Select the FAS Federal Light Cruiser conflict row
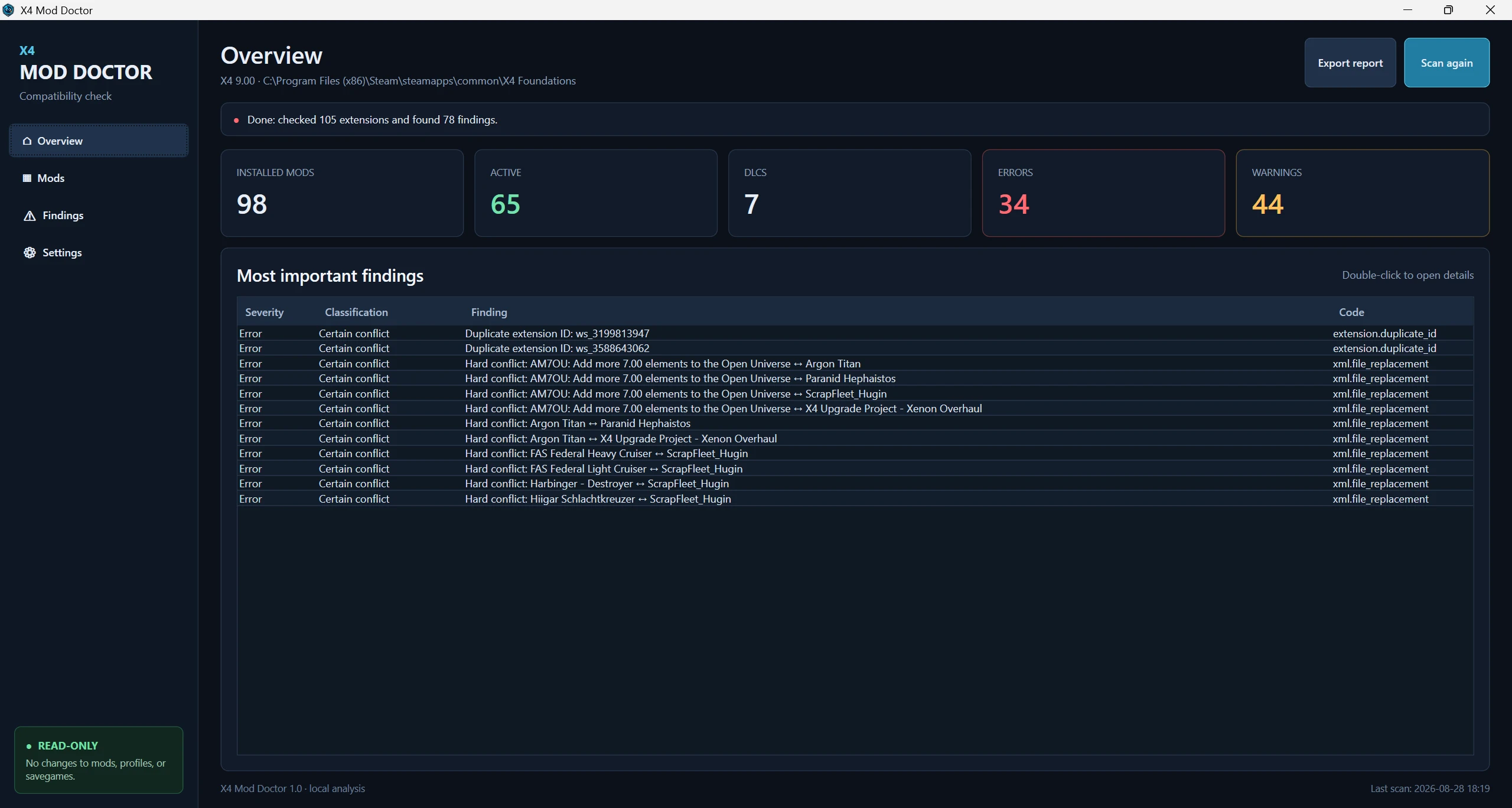Image resolution: width=1512 pixels, height=808 pixels. pos(855,469)
